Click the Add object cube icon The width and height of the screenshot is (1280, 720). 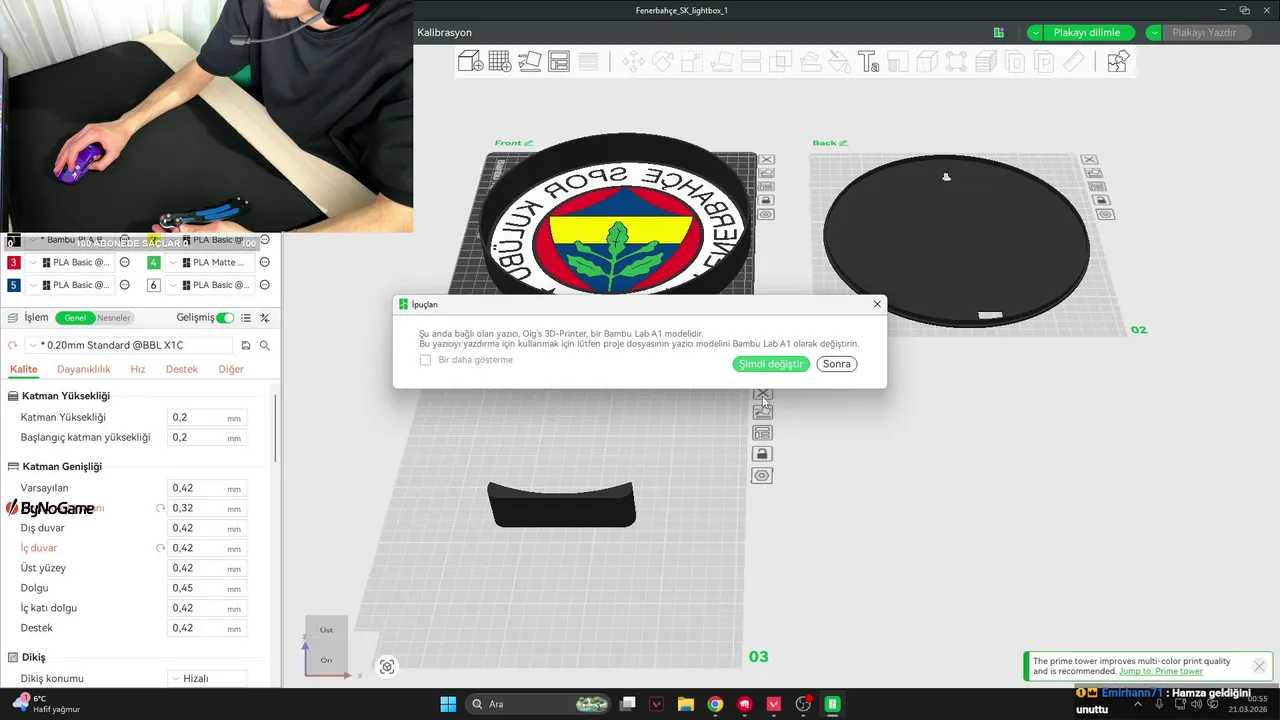tap(471, 62)
